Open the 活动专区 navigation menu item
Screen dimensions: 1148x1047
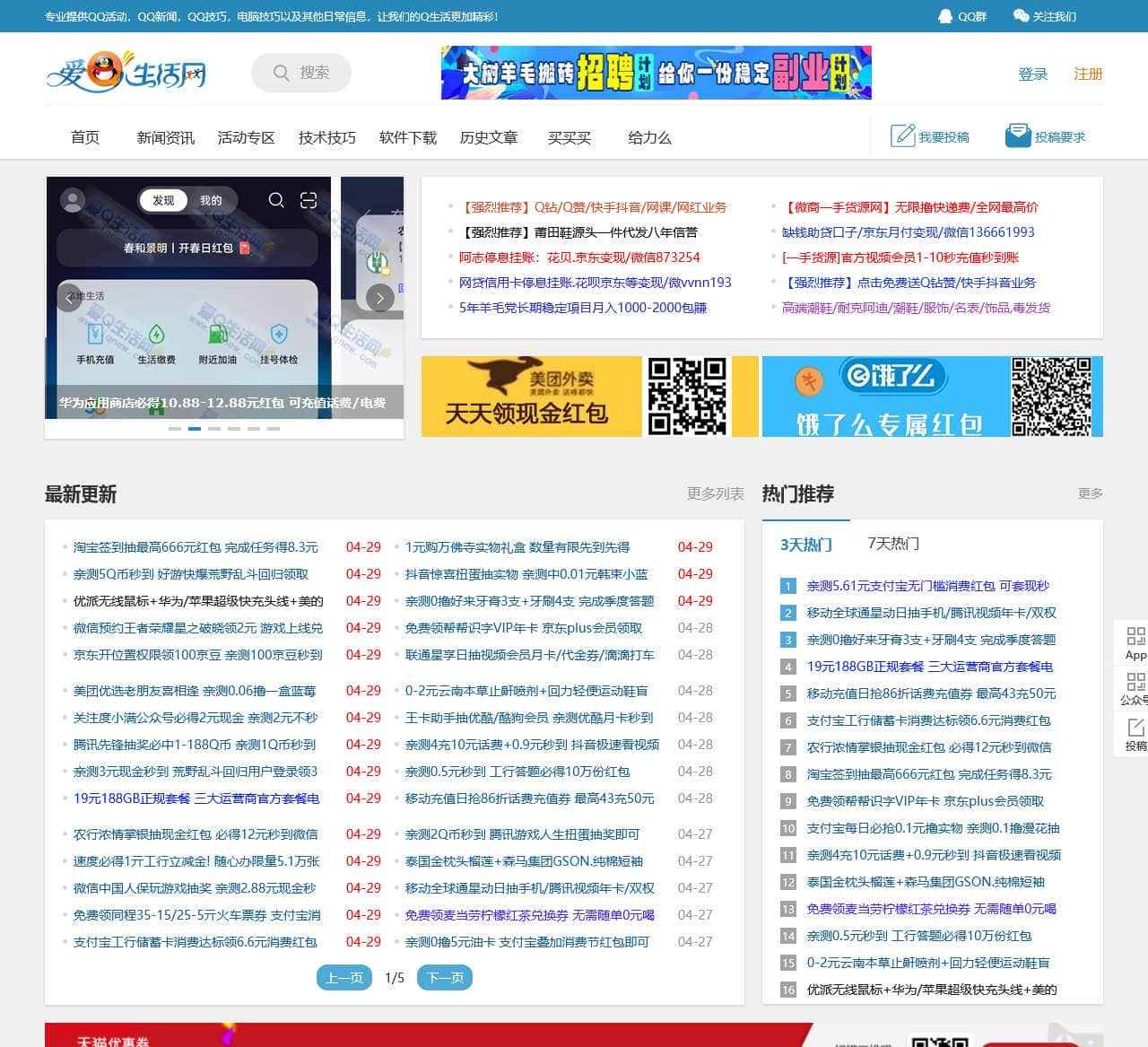(246, 137)
